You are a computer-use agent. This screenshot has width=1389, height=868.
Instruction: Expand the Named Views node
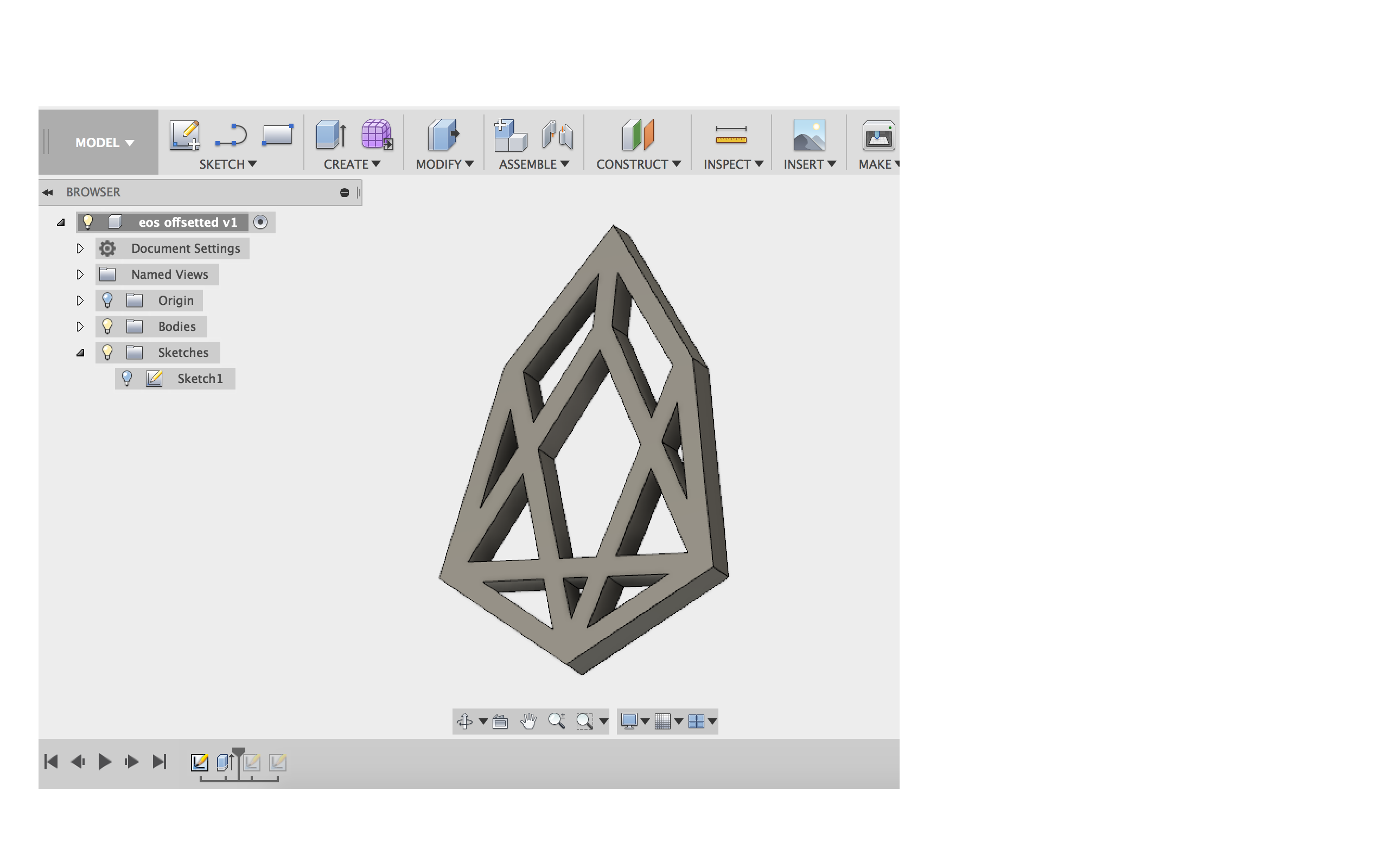tap(80, 275)
